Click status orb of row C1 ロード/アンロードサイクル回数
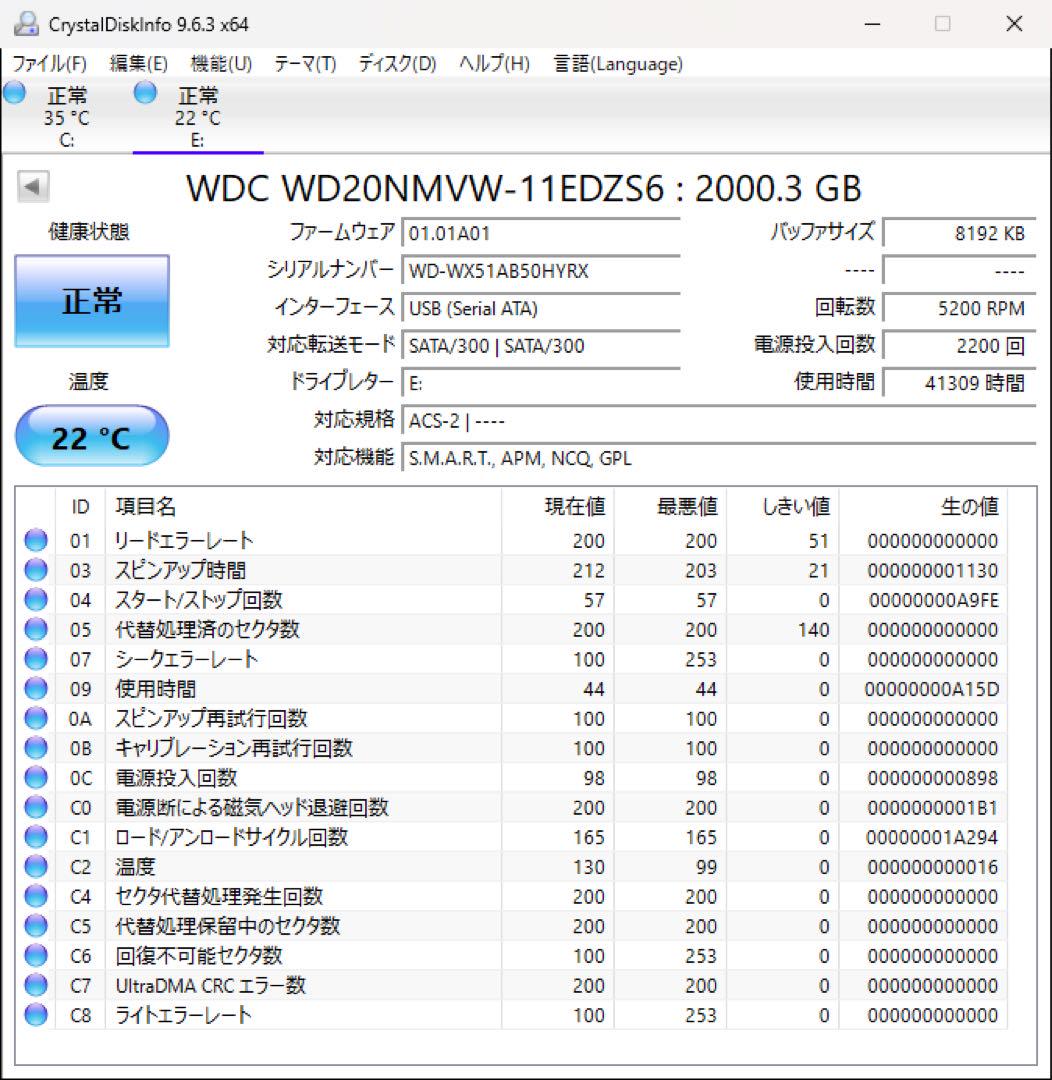1052x1080 pixels. pos(36,837)
